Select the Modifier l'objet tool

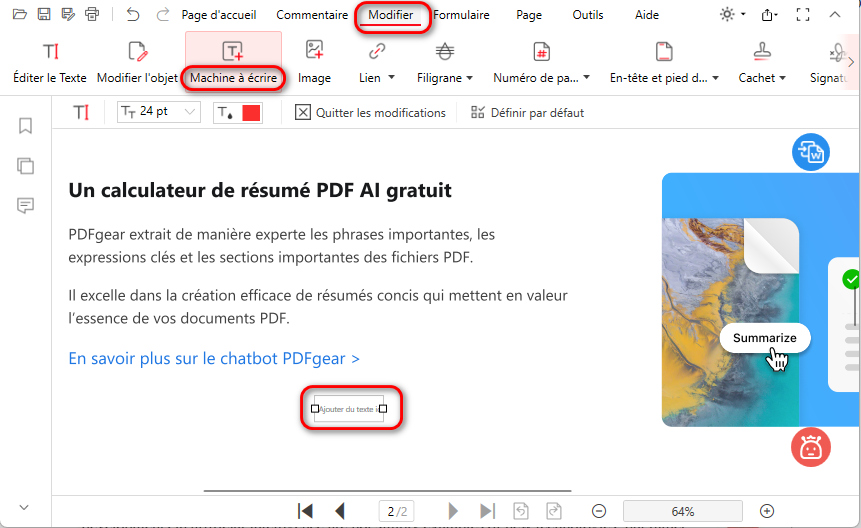pyautogui.click(x=137, y=63)
